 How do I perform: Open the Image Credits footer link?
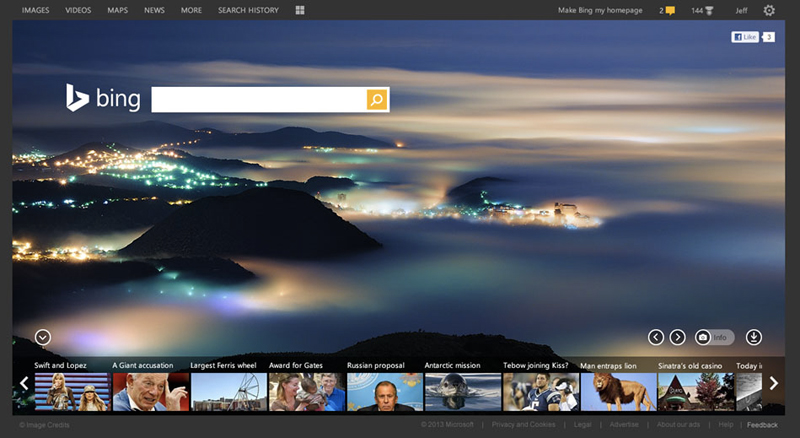[x=44, y=425]
